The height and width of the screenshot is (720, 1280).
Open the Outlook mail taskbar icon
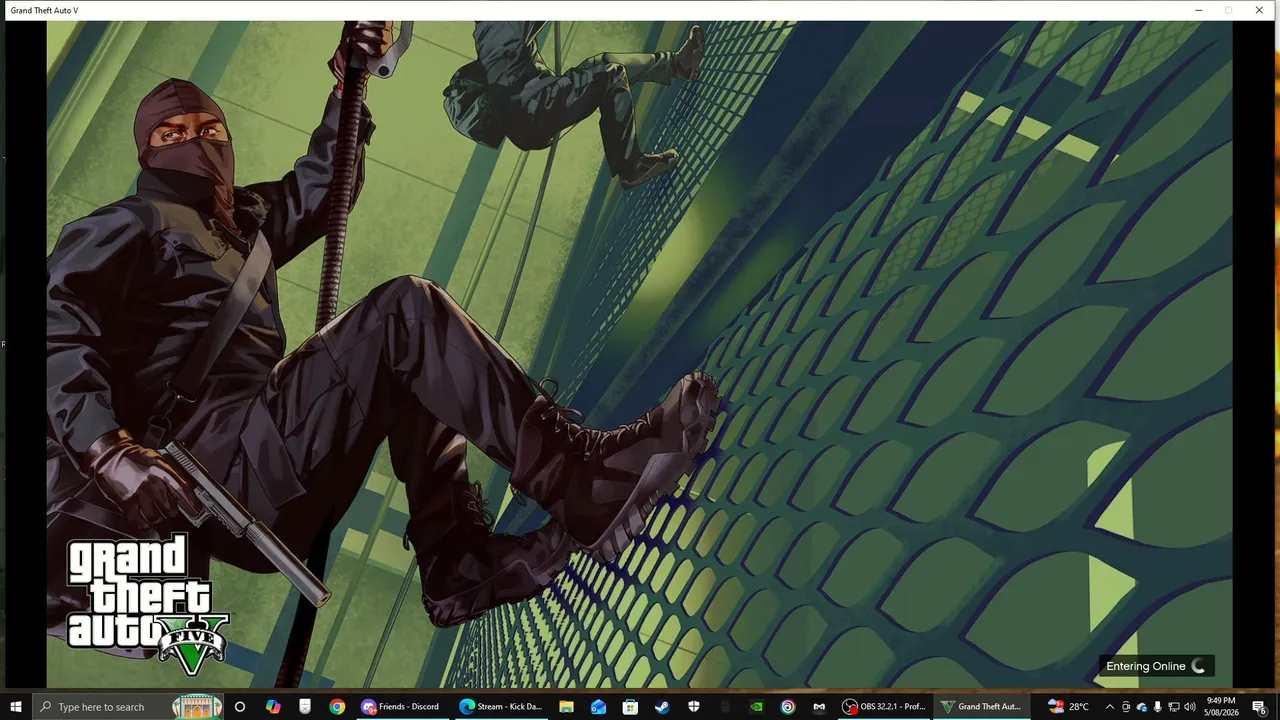598,706
